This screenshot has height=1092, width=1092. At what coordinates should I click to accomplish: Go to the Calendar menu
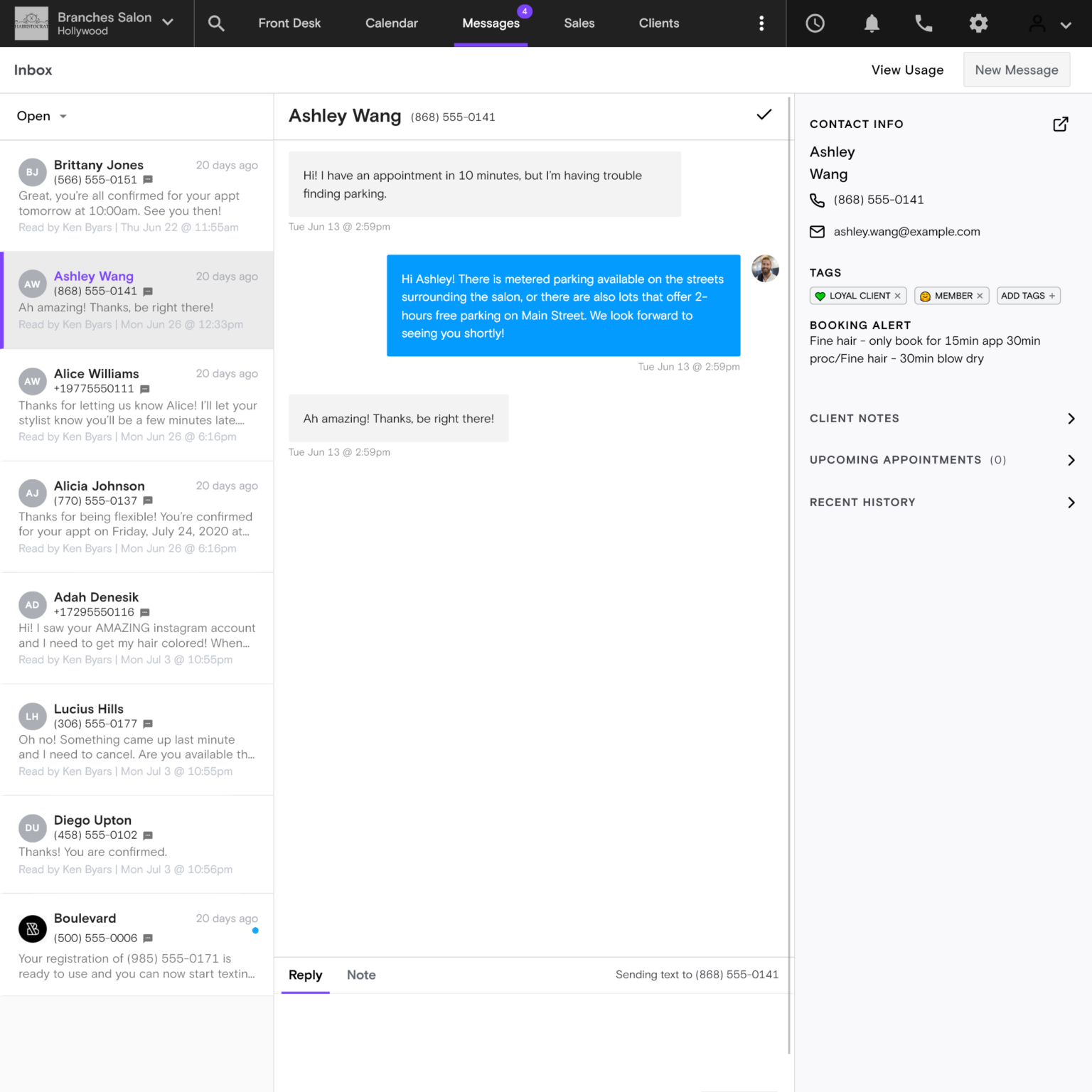(391, 23)
